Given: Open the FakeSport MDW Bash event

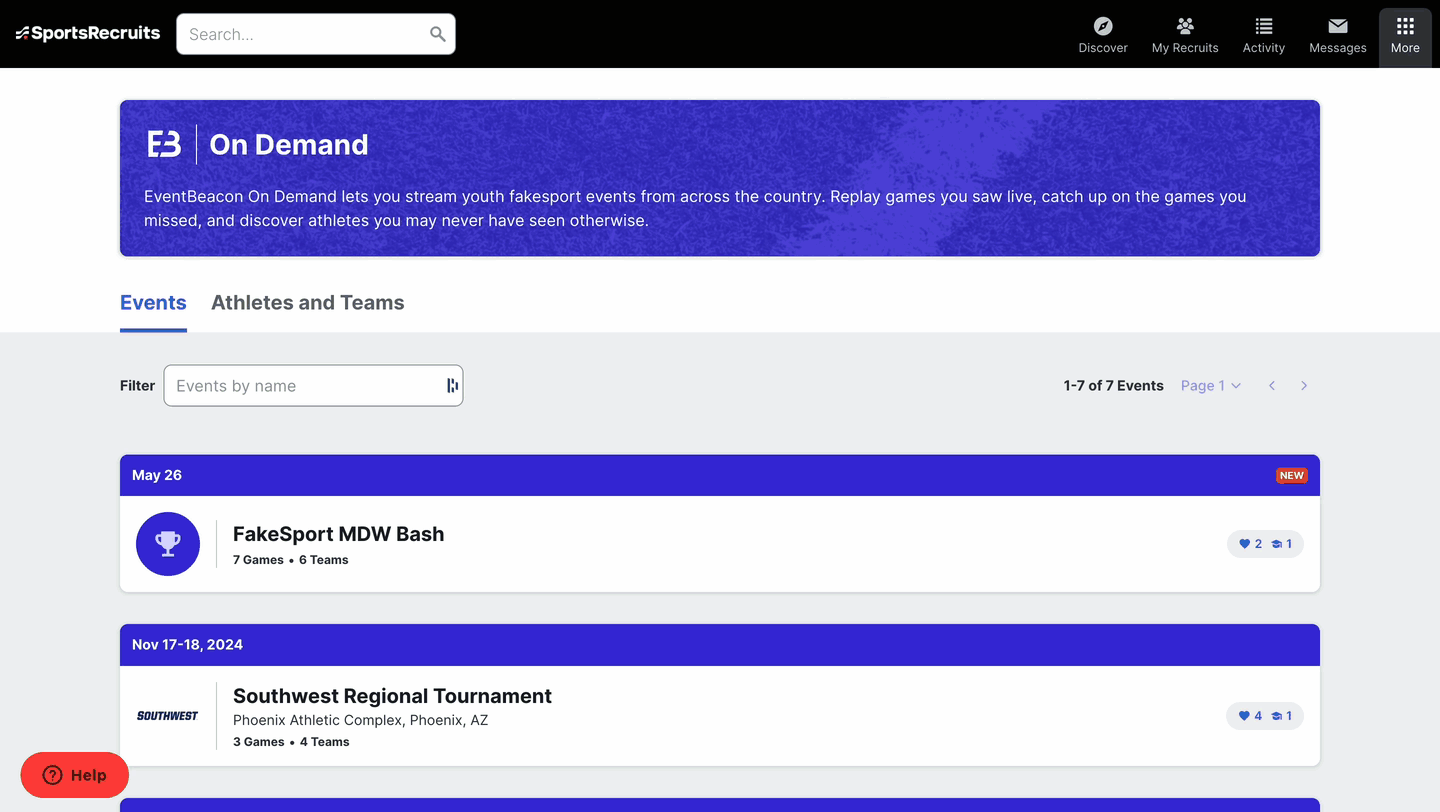Looking at the screenshot, I should [338, 534].
